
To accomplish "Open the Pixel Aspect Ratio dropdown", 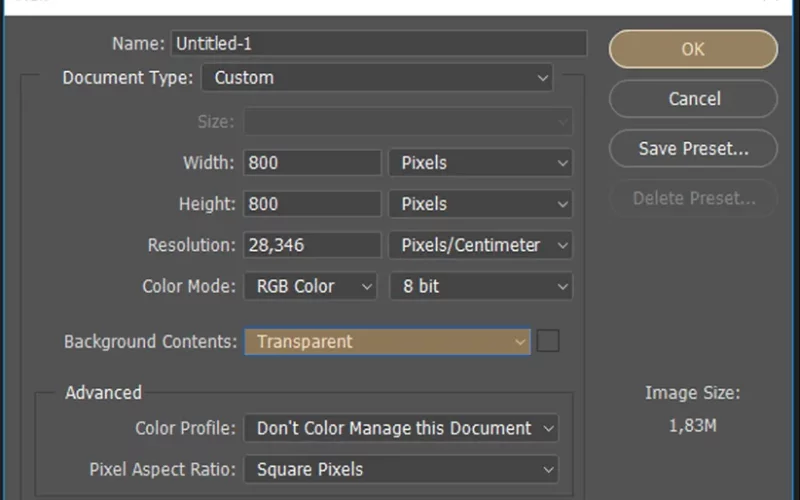I will point(401,469).
